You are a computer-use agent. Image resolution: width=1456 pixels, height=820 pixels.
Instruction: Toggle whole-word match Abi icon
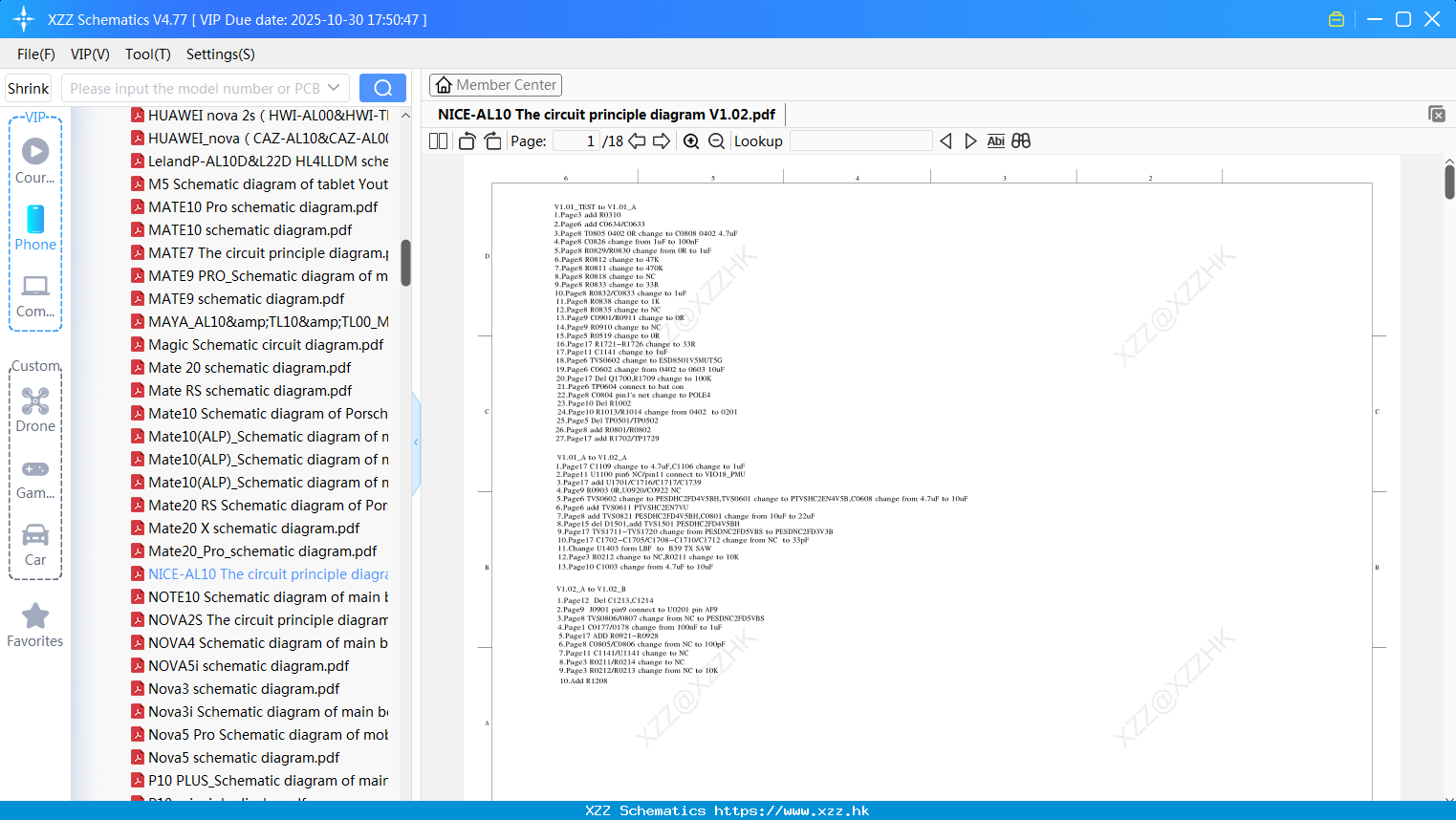tap(995, 141)
